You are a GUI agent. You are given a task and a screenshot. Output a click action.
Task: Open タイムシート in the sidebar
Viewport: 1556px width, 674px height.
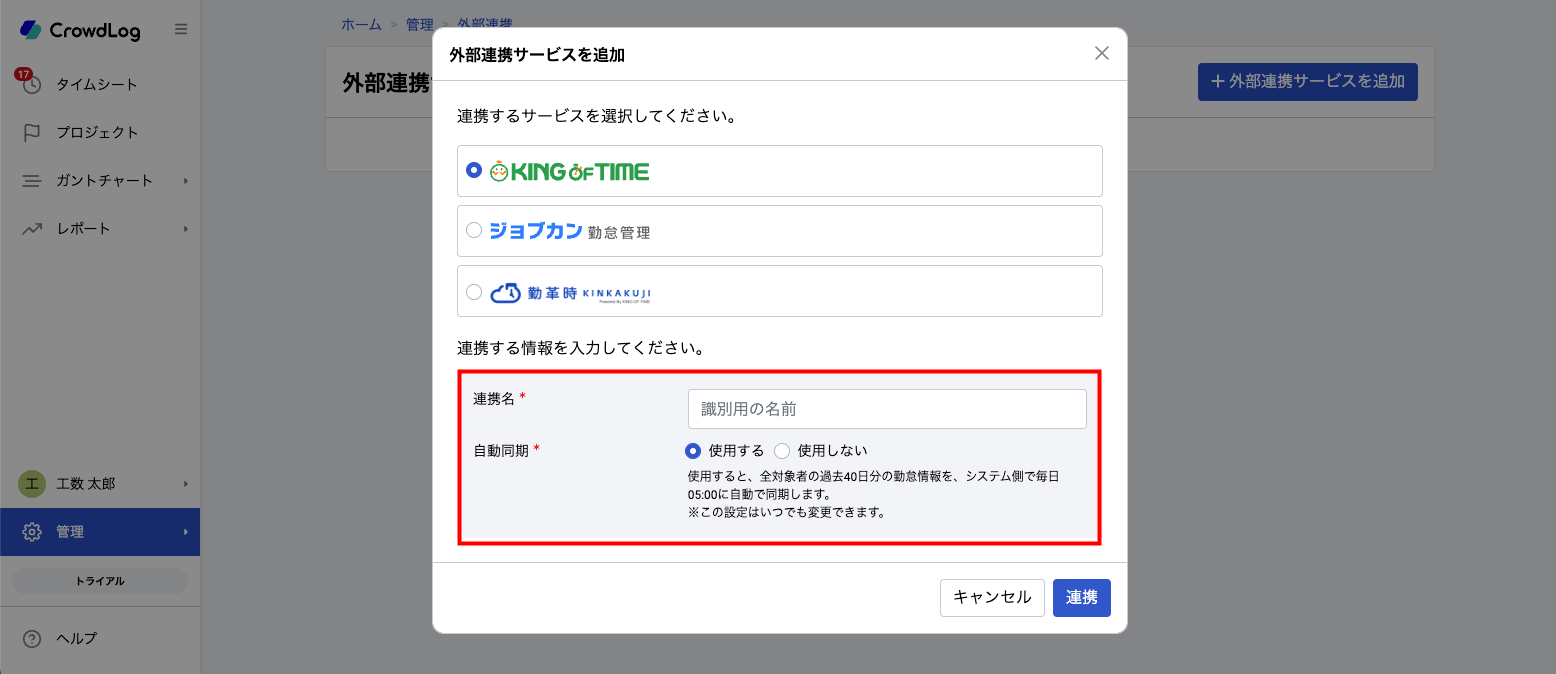pos(100,84)
